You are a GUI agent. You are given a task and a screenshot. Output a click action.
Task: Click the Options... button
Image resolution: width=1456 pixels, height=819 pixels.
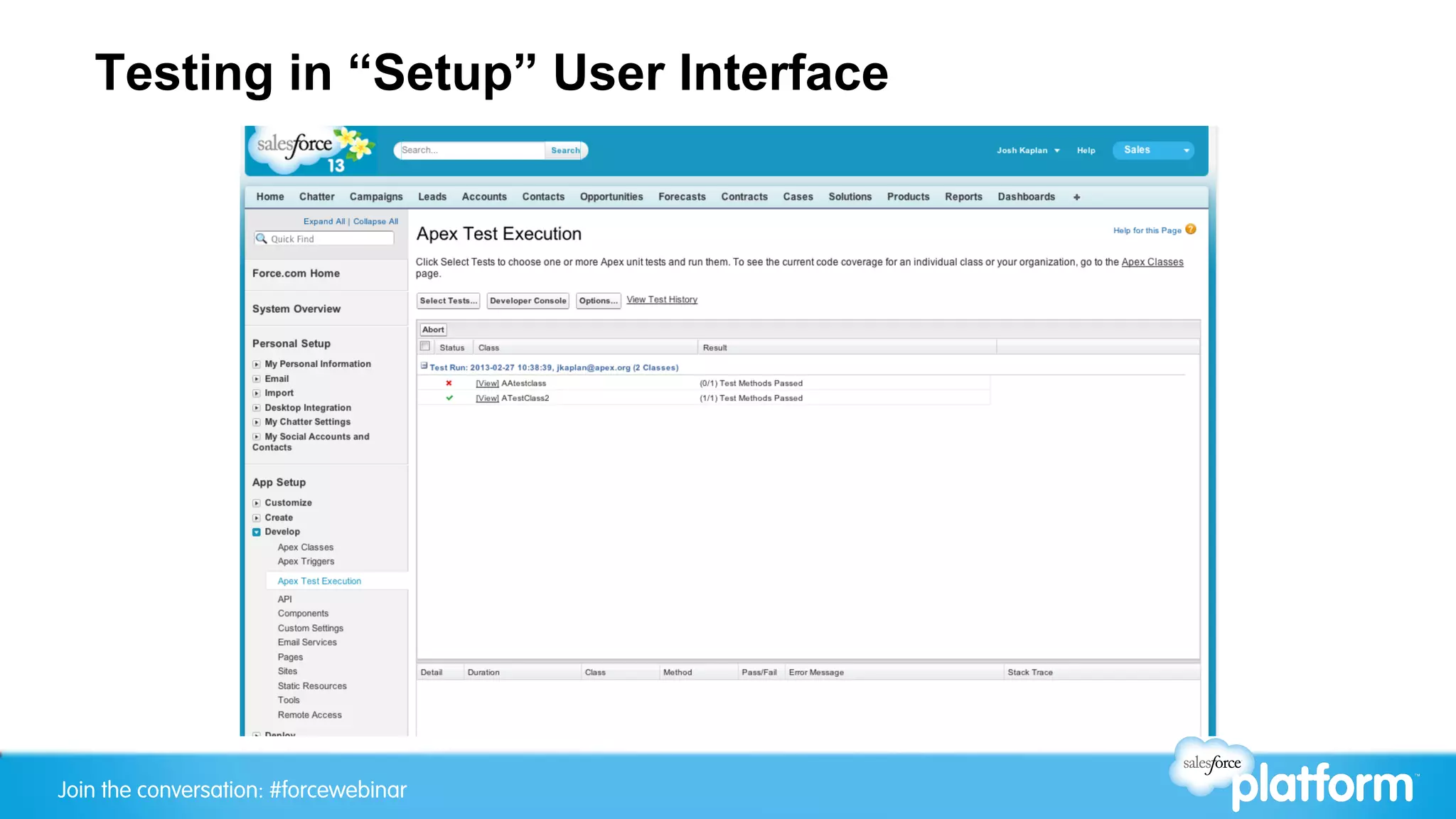(598, 301)
